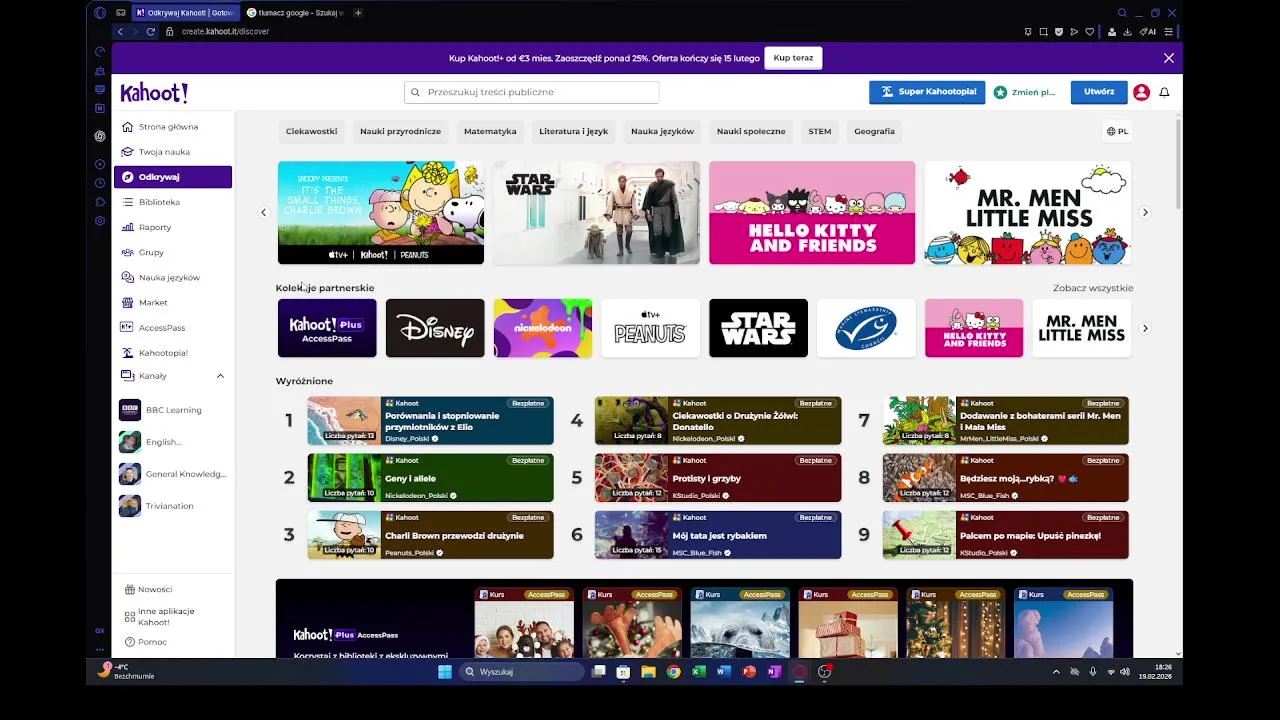1280x720 pixels.
Task: Show hidden system tray icons
Action: pos(1056,672)
